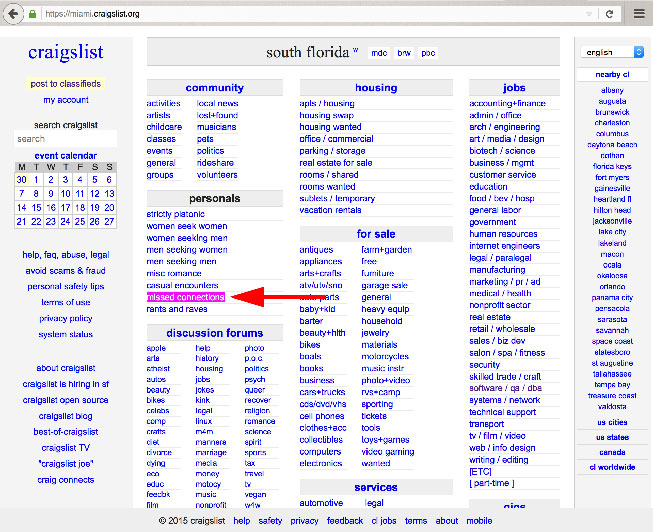Open help, faq, abuse, legal link
Image resolution: width=653 pixels, height=532 pixels.
click(x=66, y=255)
